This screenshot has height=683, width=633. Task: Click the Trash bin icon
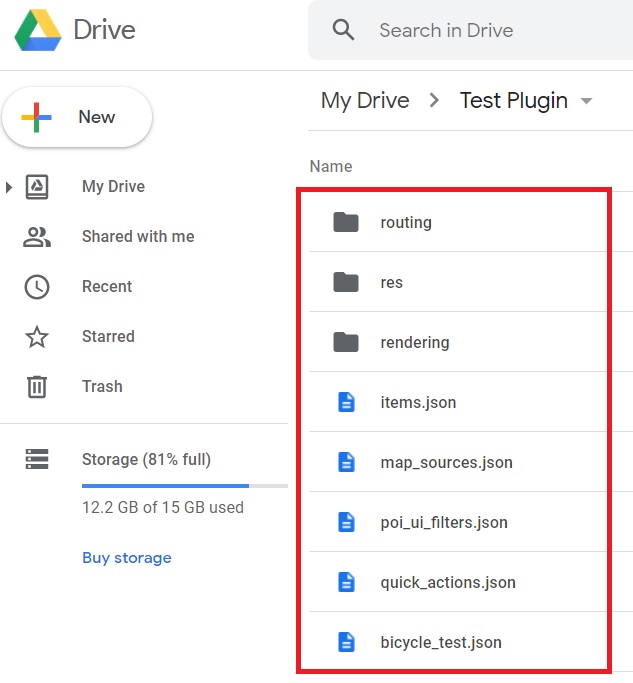coord(37,386)
